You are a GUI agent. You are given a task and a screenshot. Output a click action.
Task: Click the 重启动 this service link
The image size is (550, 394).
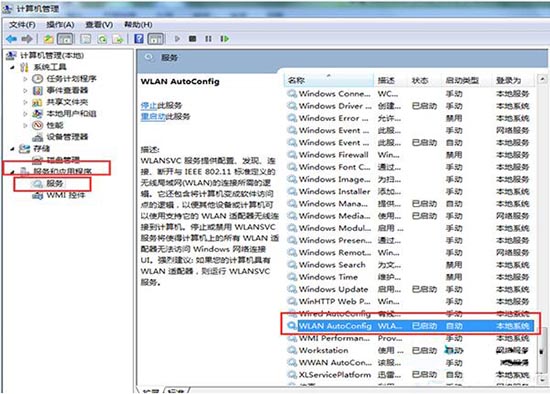point(153,116)
